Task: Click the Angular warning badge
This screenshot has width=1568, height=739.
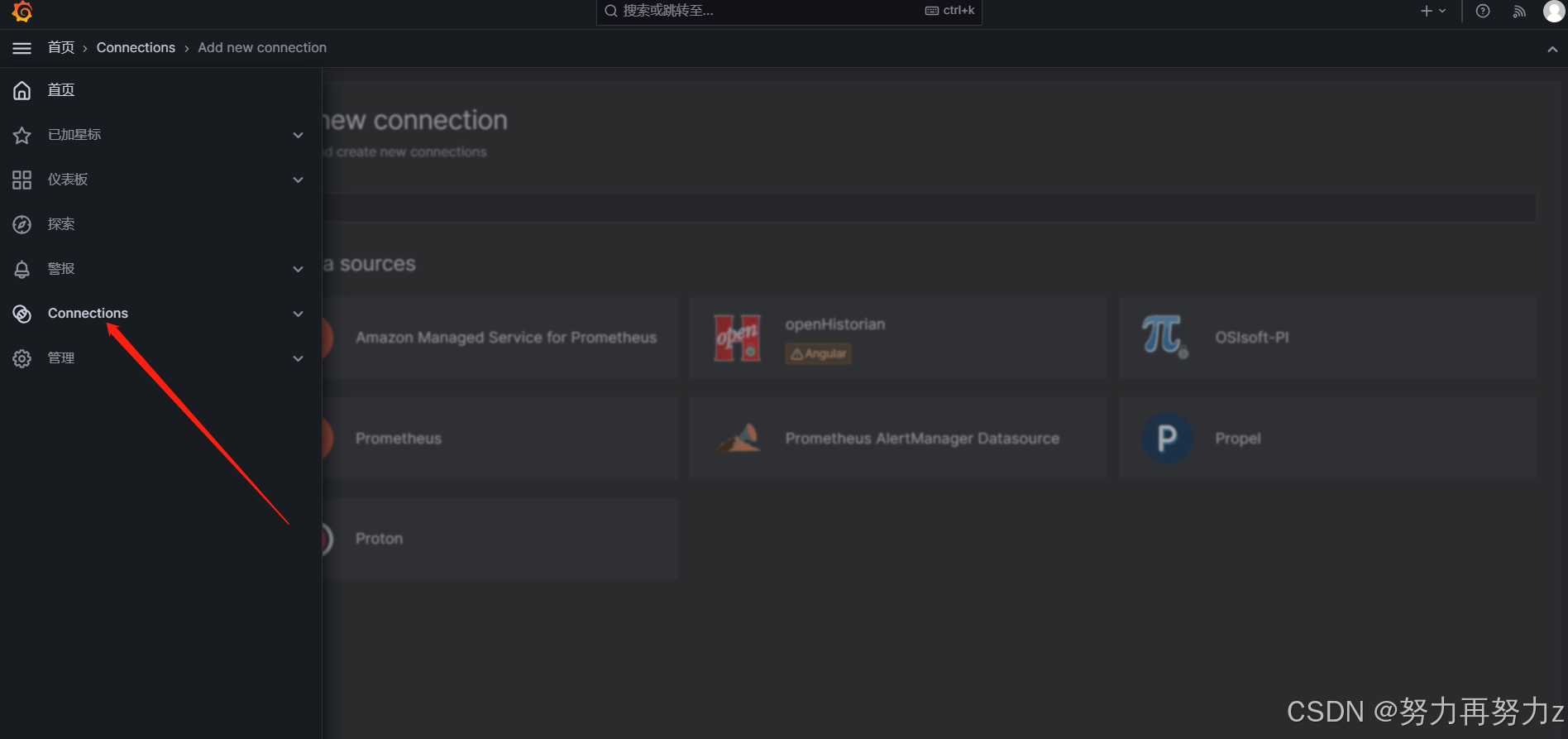Action: (x=819, y=353)
